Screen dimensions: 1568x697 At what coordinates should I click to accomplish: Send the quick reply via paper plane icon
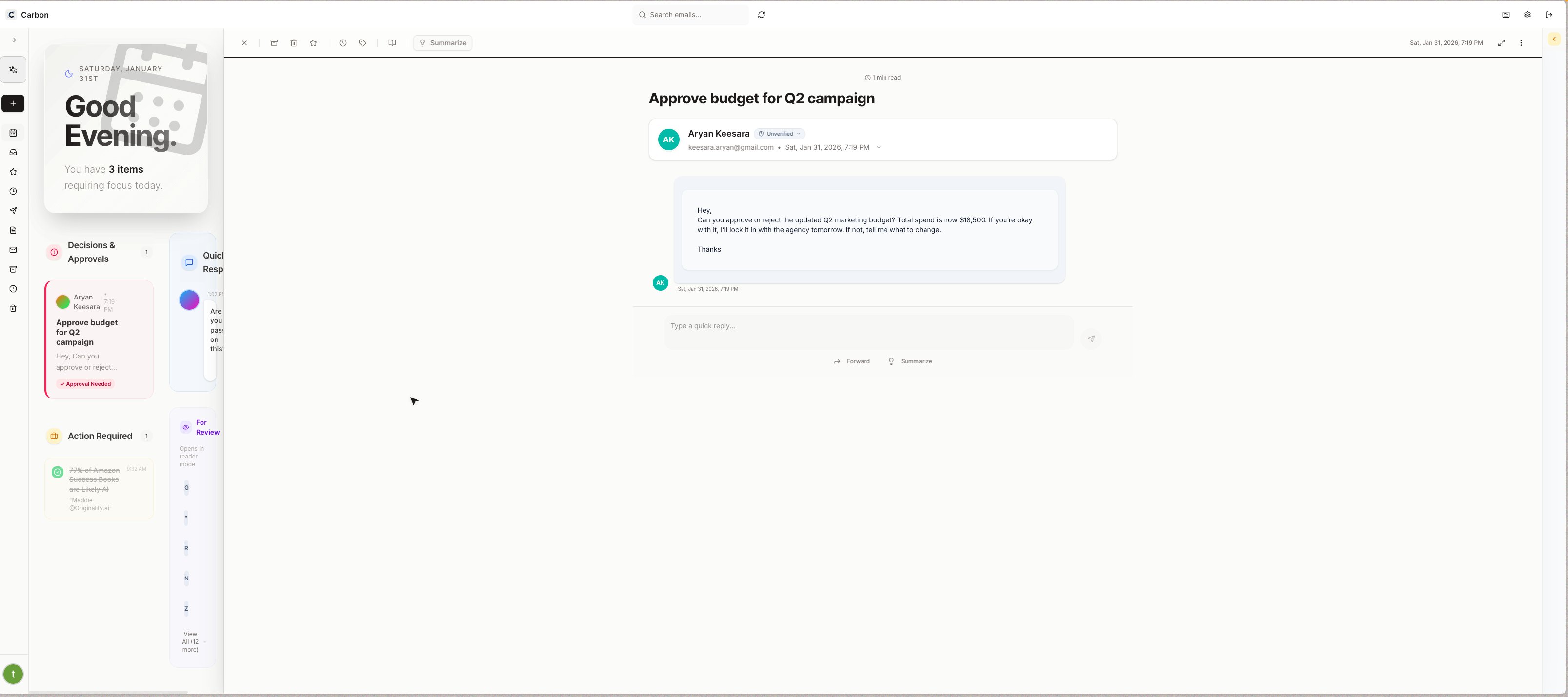(1091, 339)
